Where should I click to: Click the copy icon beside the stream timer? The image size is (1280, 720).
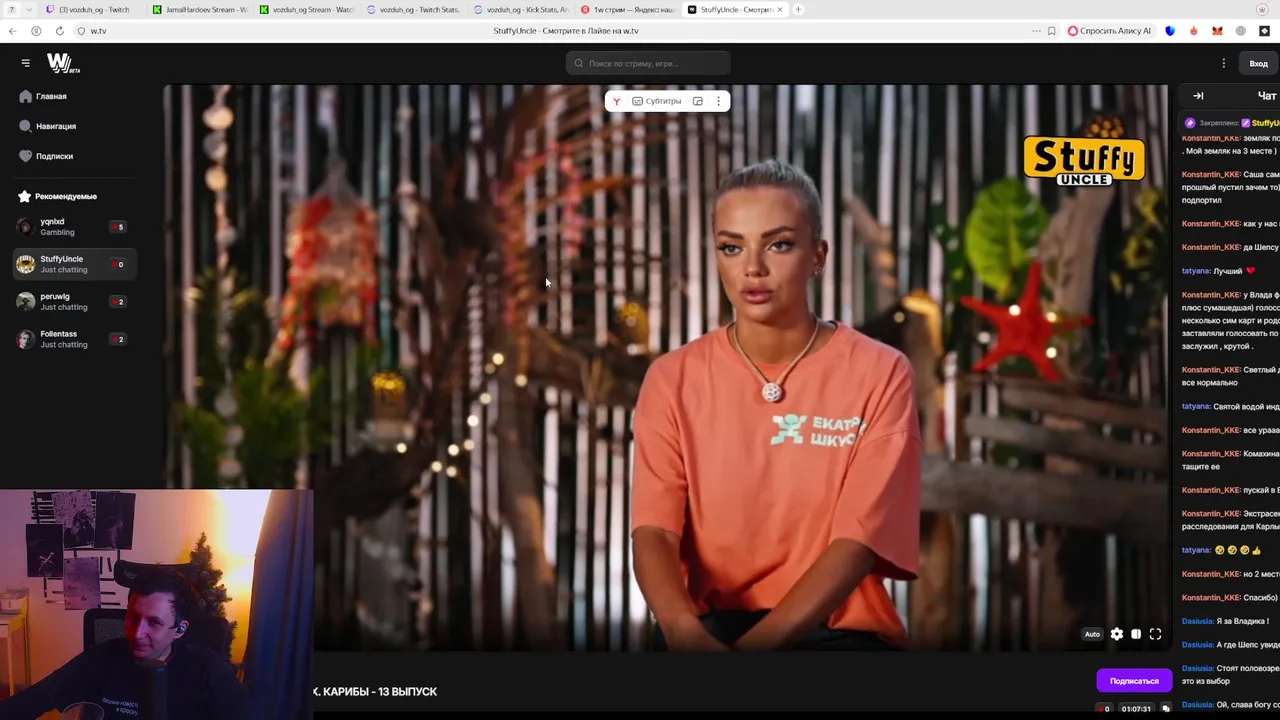[x=1165, y=709]
